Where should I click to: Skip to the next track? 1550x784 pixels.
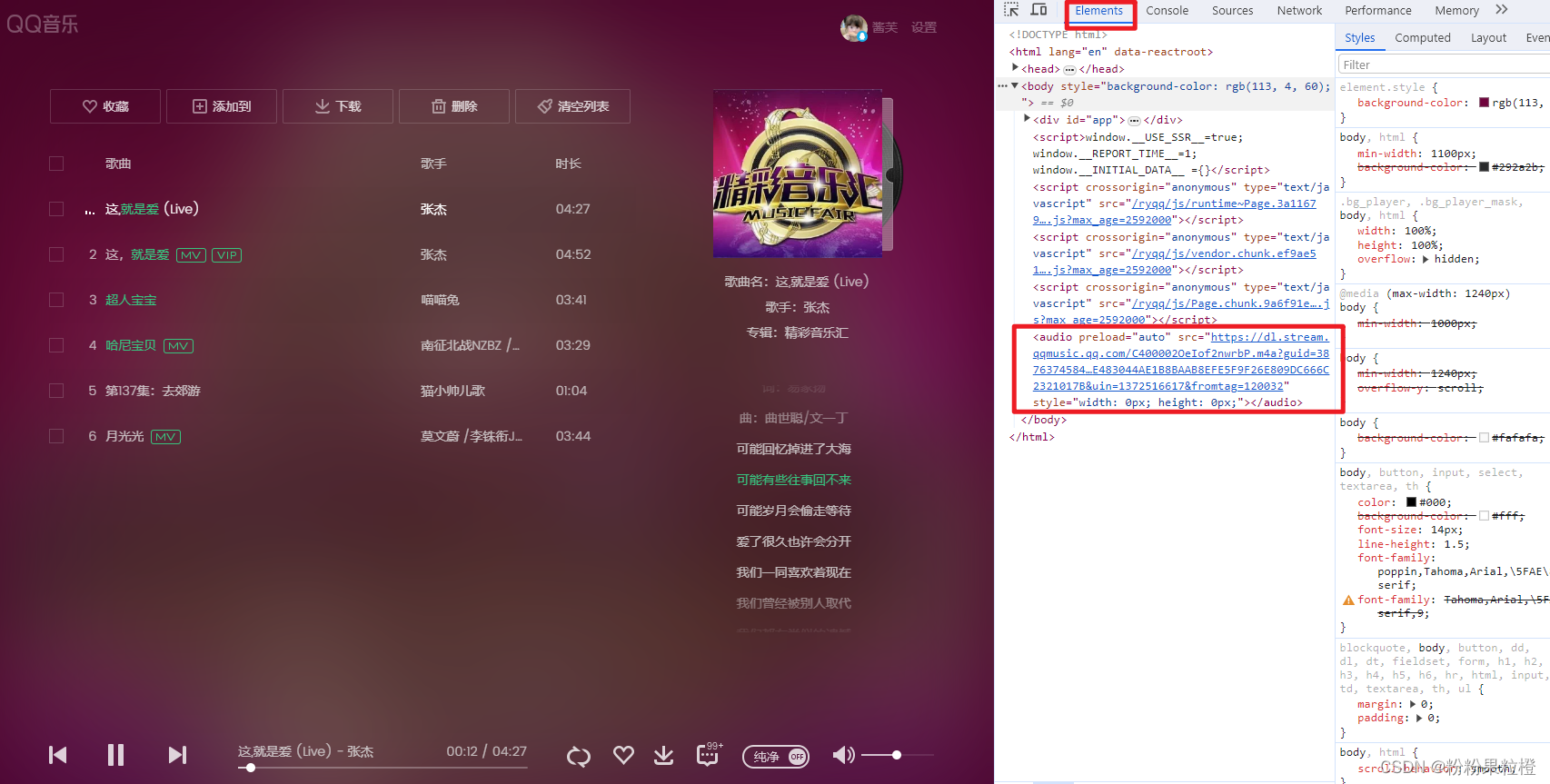pos(177,755)
